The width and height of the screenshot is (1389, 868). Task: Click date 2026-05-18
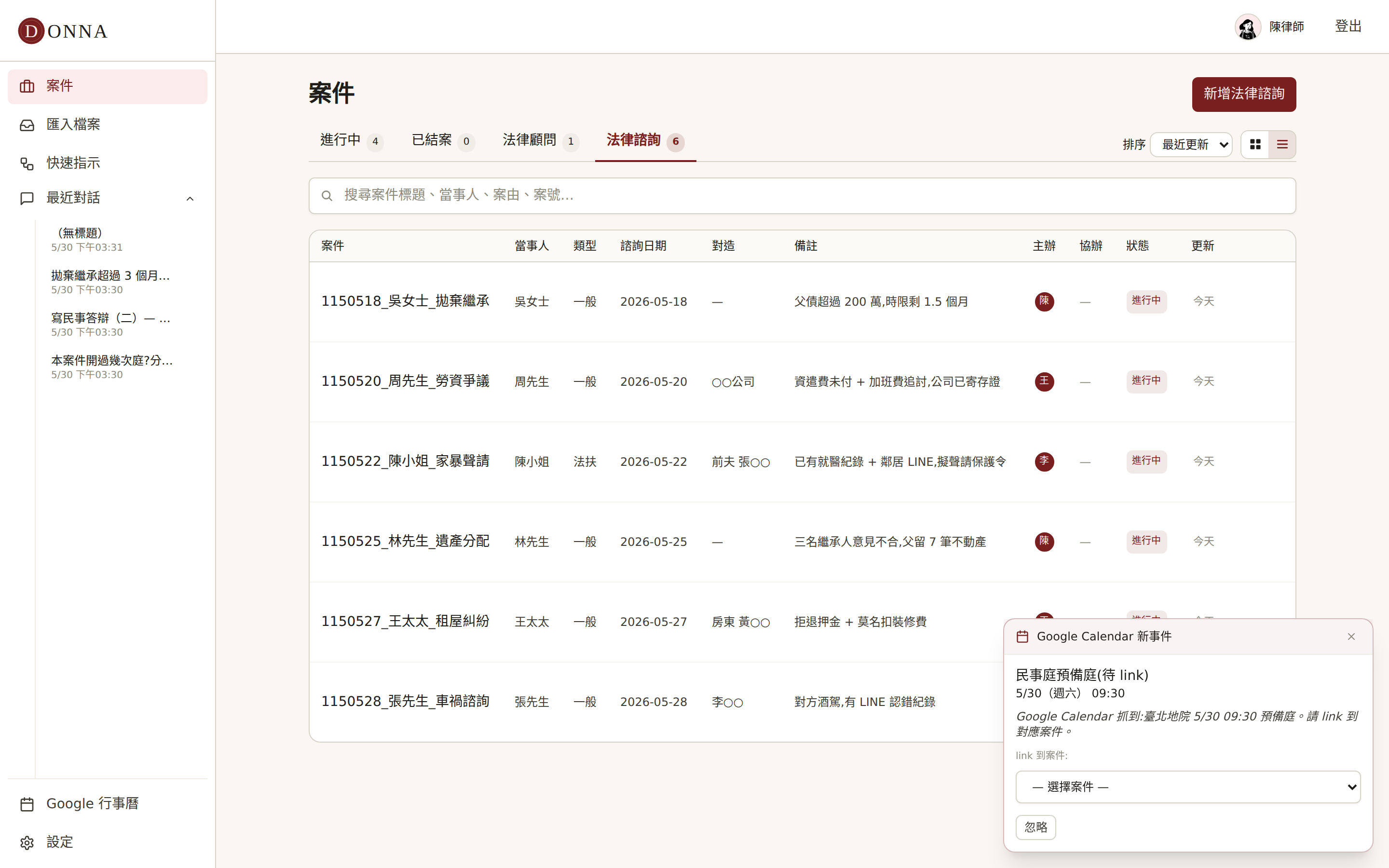[653, 302]
